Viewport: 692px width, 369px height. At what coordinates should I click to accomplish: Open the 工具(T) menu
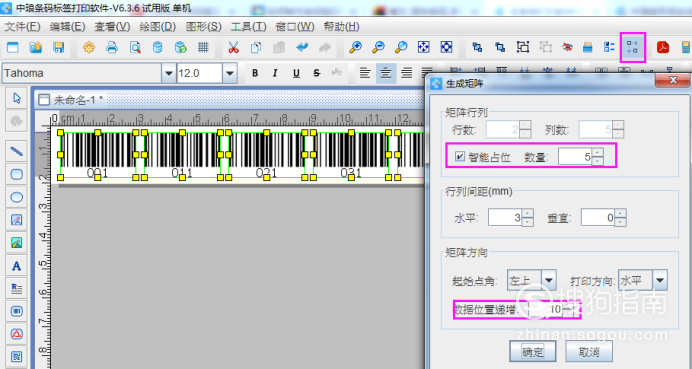[248, 26]
